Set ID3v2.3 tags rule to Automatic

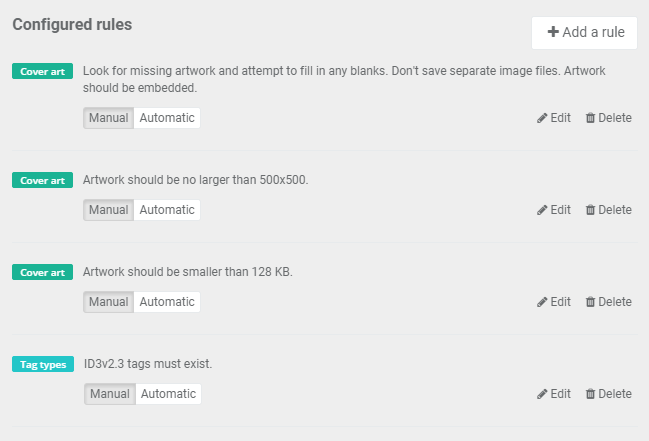pyautogui.click(x=168, y=394)
